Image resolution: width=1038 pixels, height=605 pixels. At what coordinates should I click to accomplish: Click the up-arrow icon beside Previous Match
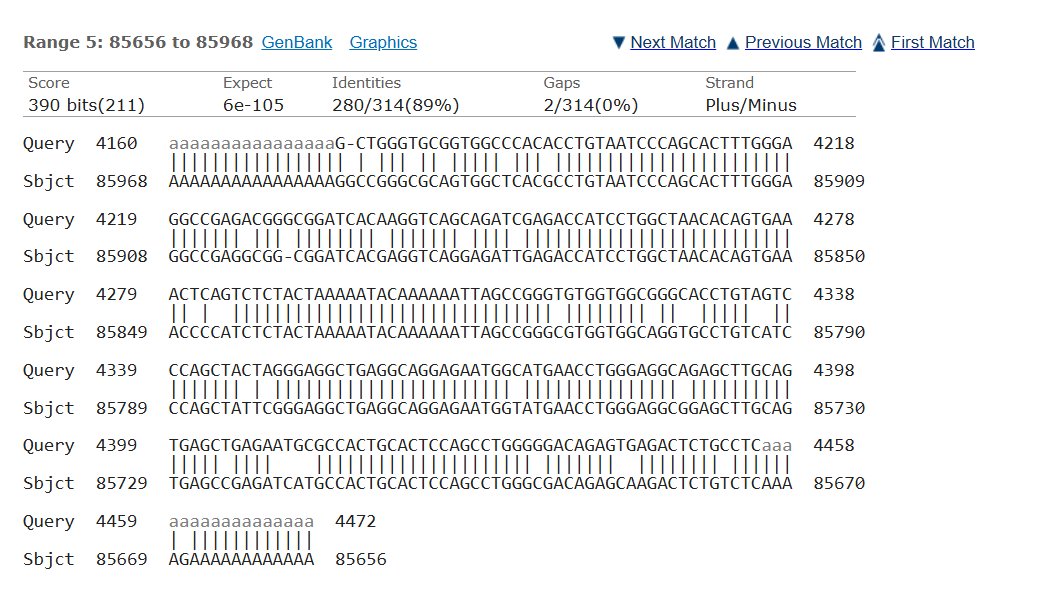coord(733,43)
